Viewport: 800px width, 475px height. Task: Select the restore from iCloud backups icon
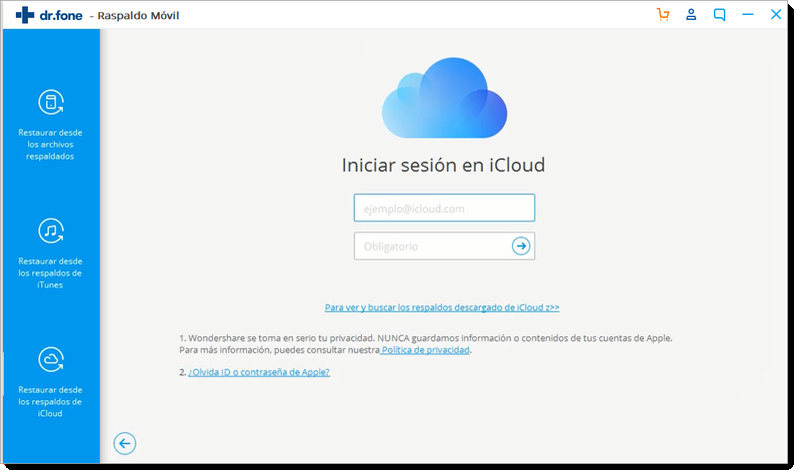(x=51, y=360)
